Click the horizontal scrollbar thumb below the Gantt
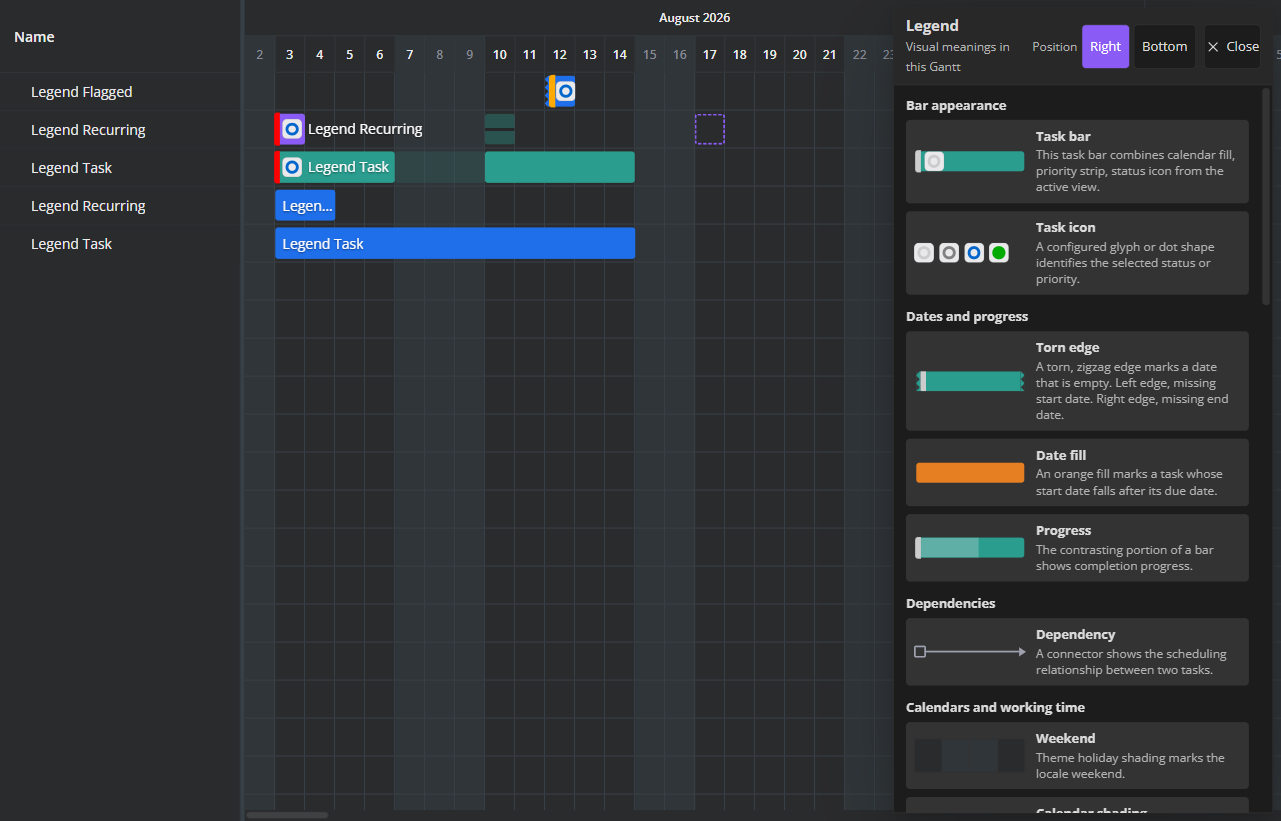This screenshot has height=821, width=1281. (287, 815)
